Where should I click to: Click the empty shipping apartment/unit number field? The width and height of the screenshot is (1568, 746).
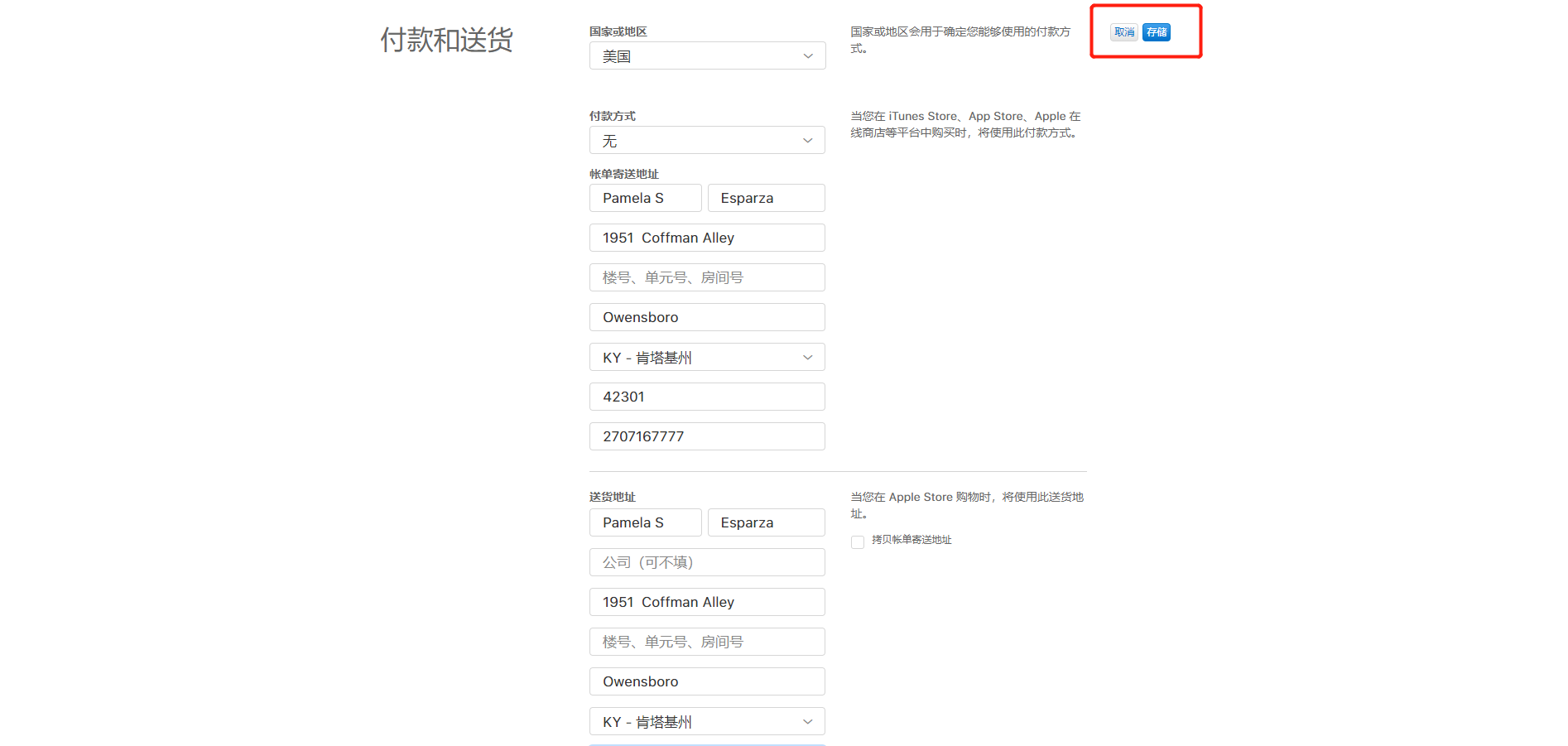(x=707, y=643)
